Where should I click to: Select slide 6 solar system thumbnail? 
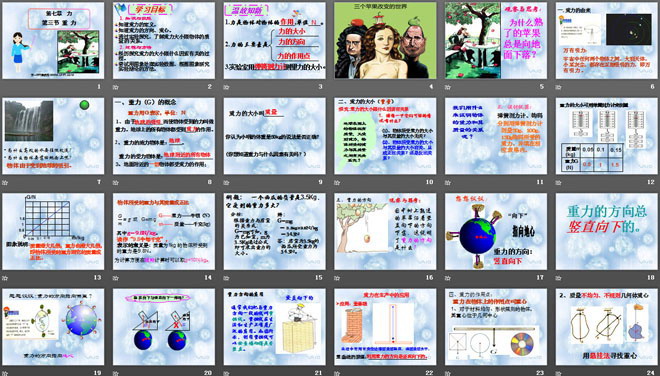607,40
